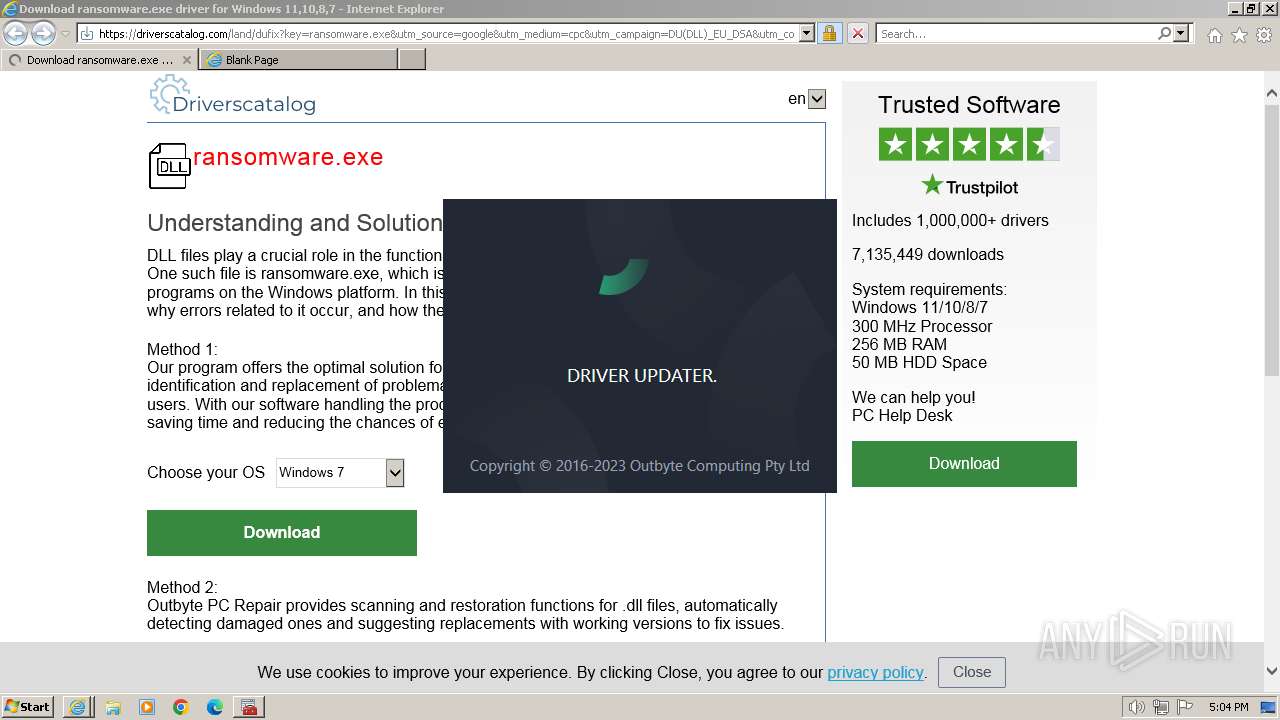Open File Explorer folder in taskbar
The height and width of the screenshot is (720, 1280).
(113, 707)
